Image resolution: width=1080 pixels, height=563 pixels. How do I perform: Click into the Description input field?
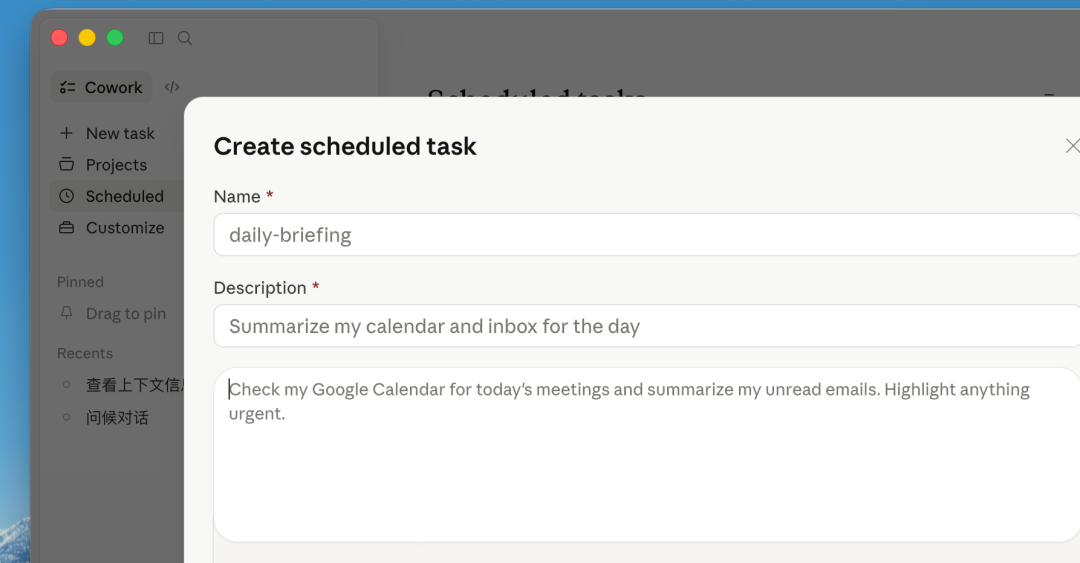click(645, 326)
